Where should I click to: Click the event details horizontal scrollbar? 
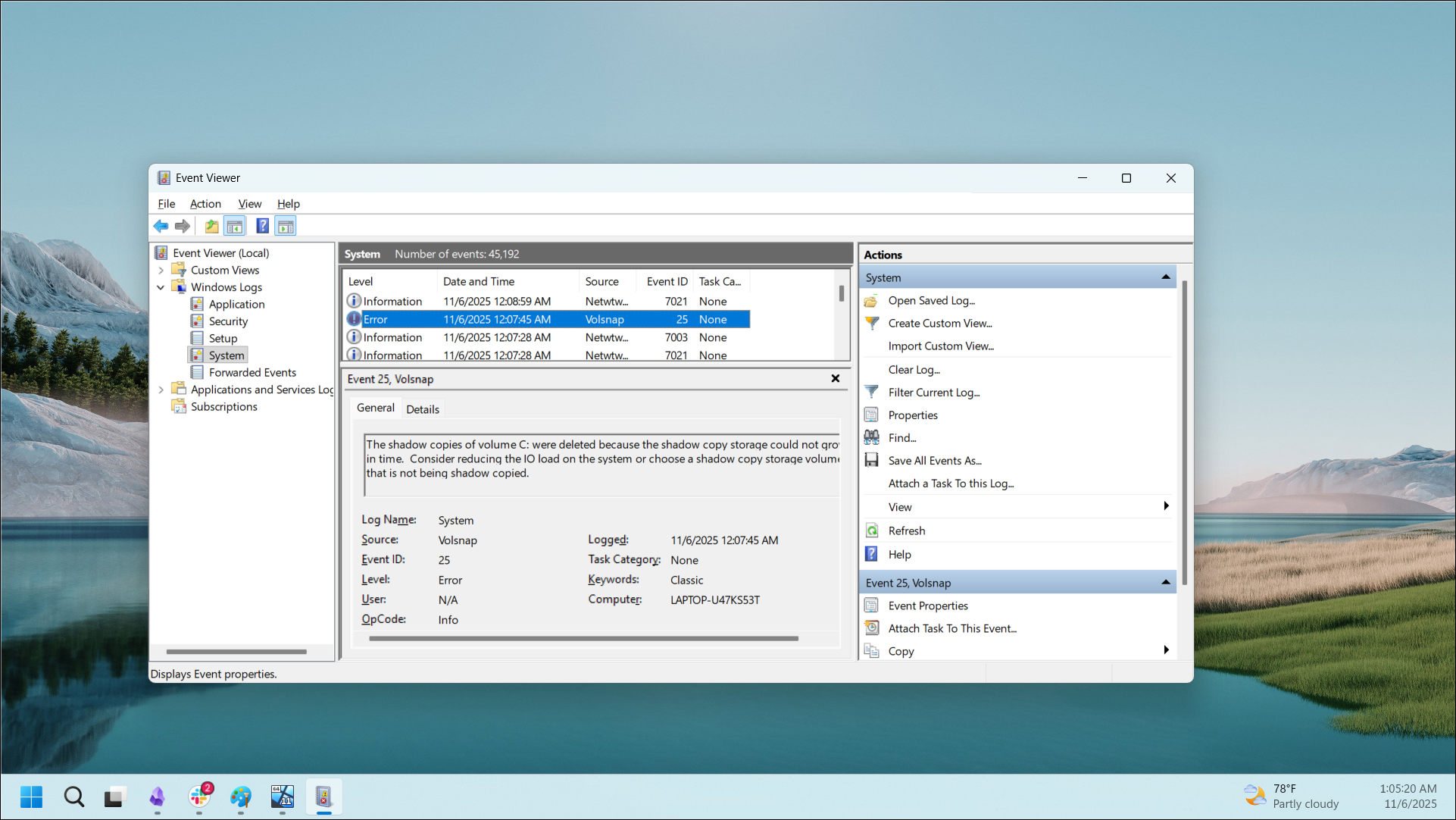[583, 639]
